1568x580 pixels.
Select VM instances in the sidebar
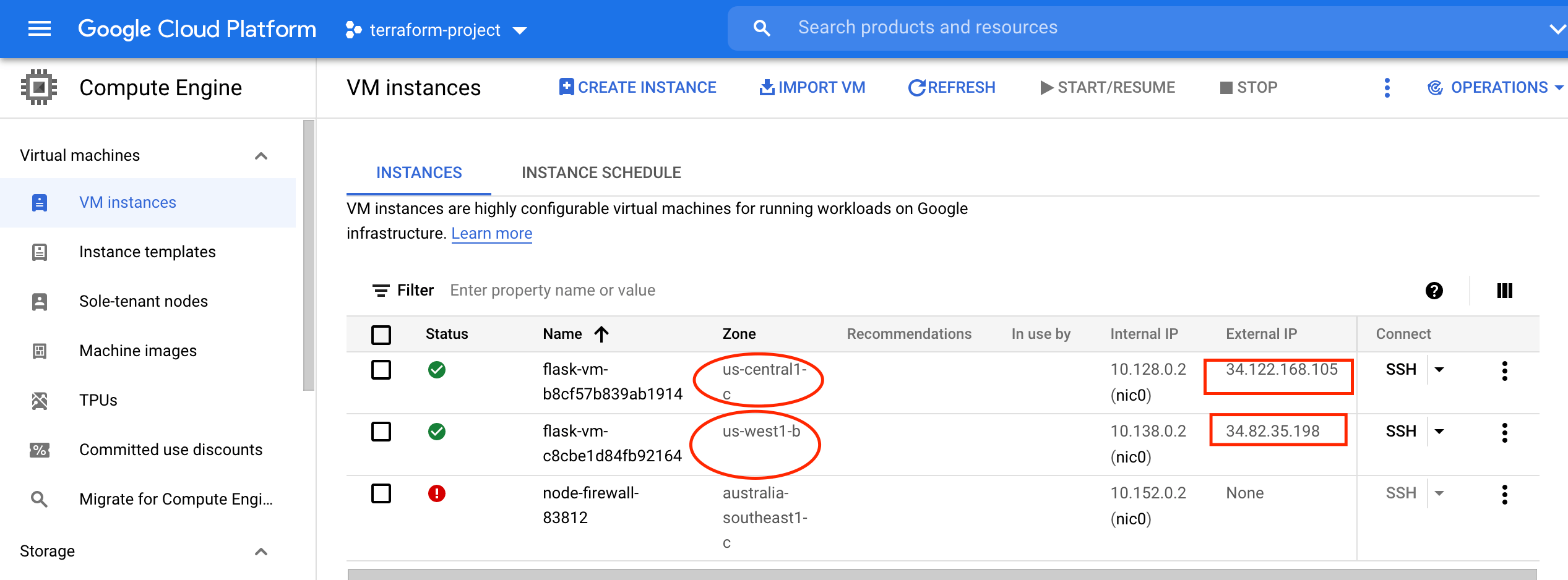point(148,202)
